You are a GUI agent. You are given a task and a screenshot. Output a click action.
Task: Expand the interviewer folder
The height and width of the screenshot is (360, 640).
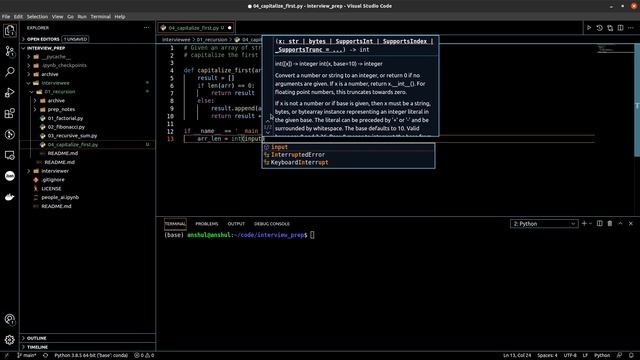[55, 171]
